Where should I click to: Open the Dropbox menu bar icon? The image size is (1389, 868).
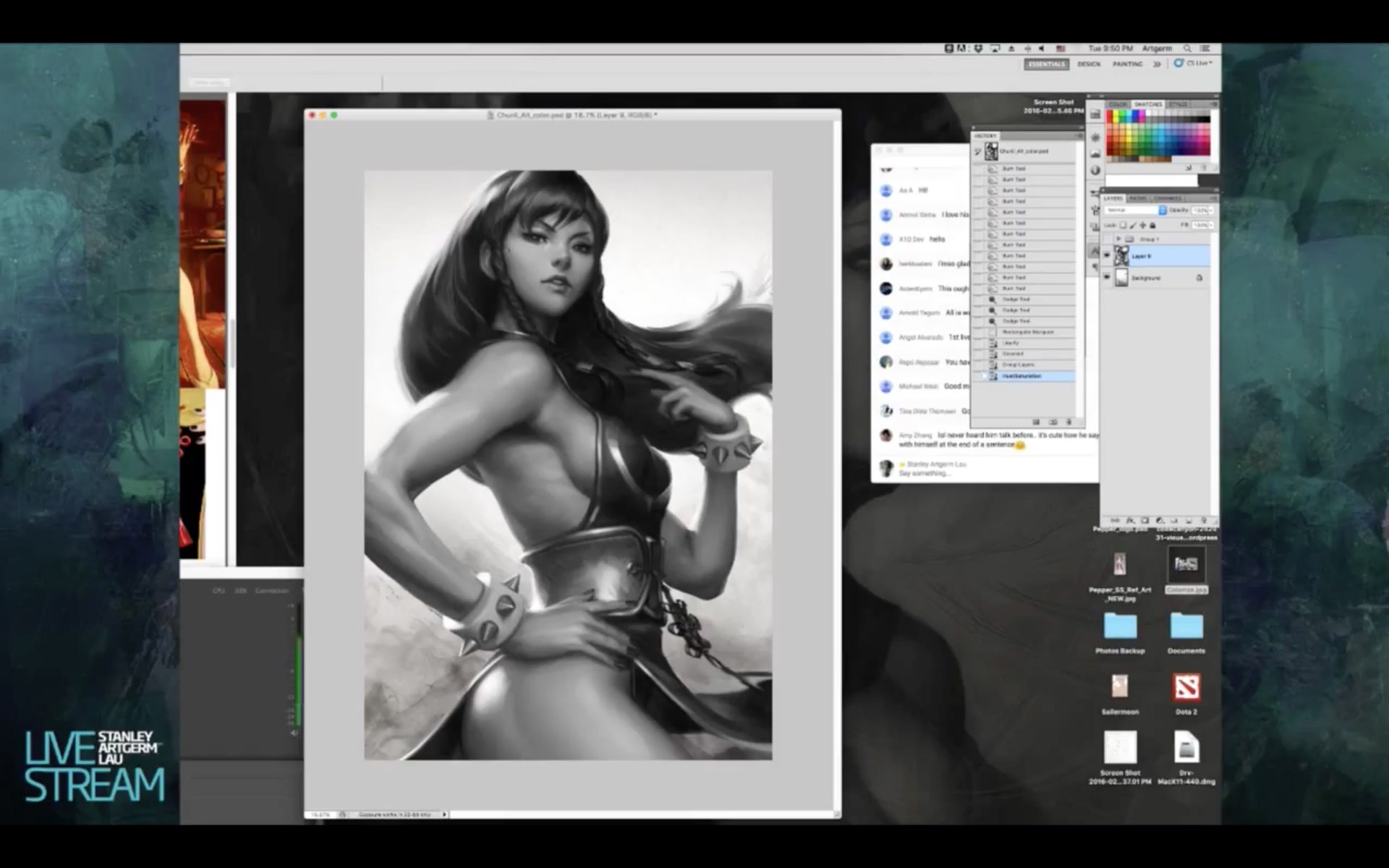click(978, 48)
